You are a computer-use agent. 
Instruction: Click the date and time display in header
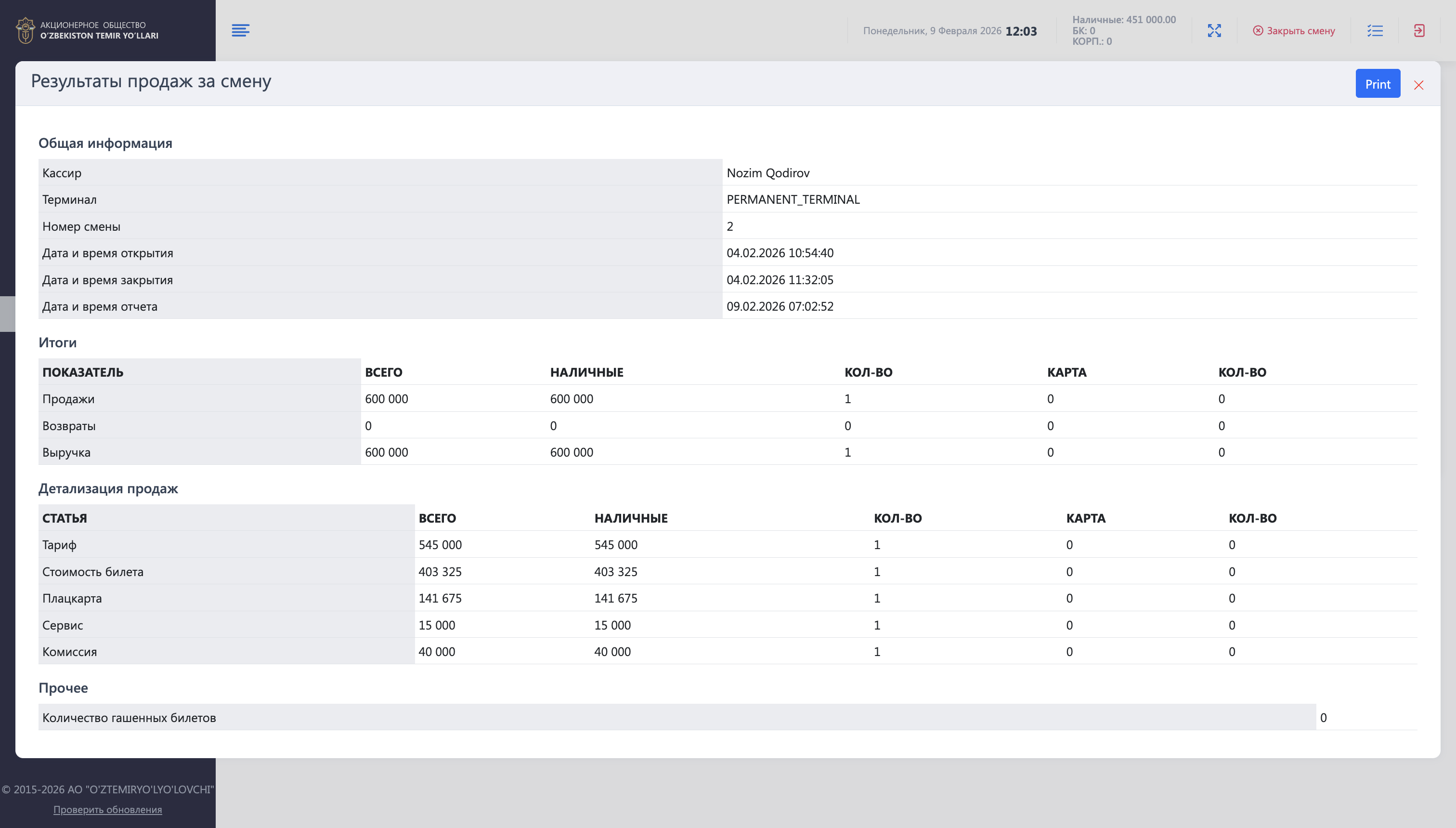pyautogui.click(x=949, y=31)
